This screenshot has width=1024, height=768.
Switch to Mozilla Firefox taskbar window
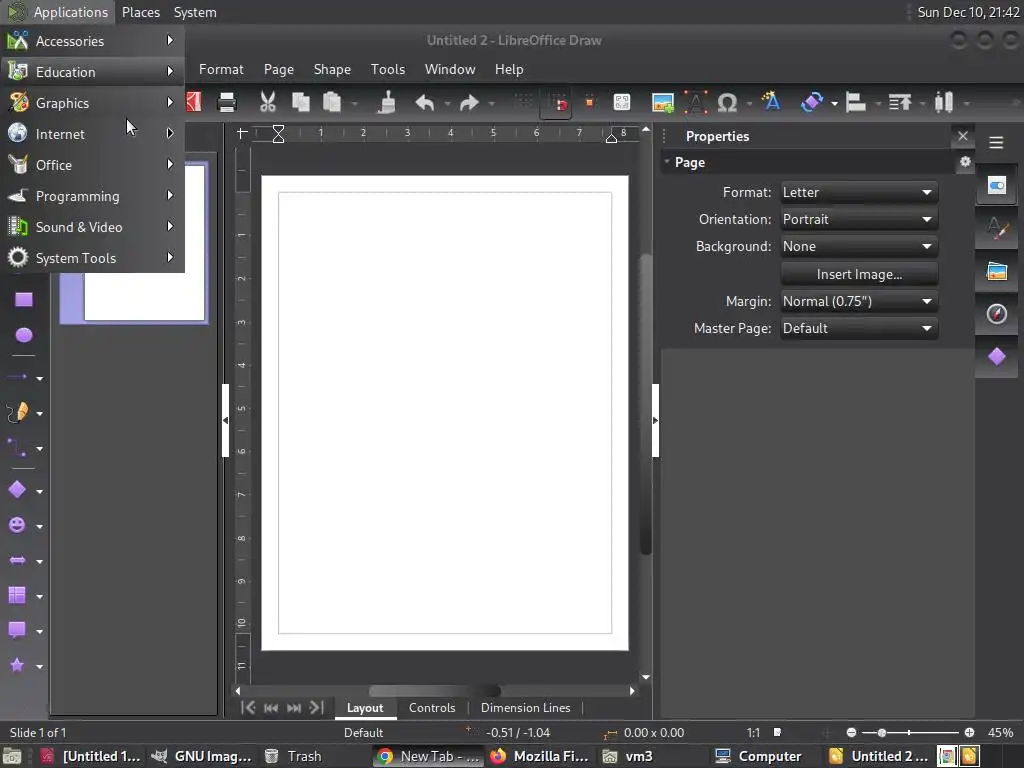click(x=540, y=756)
